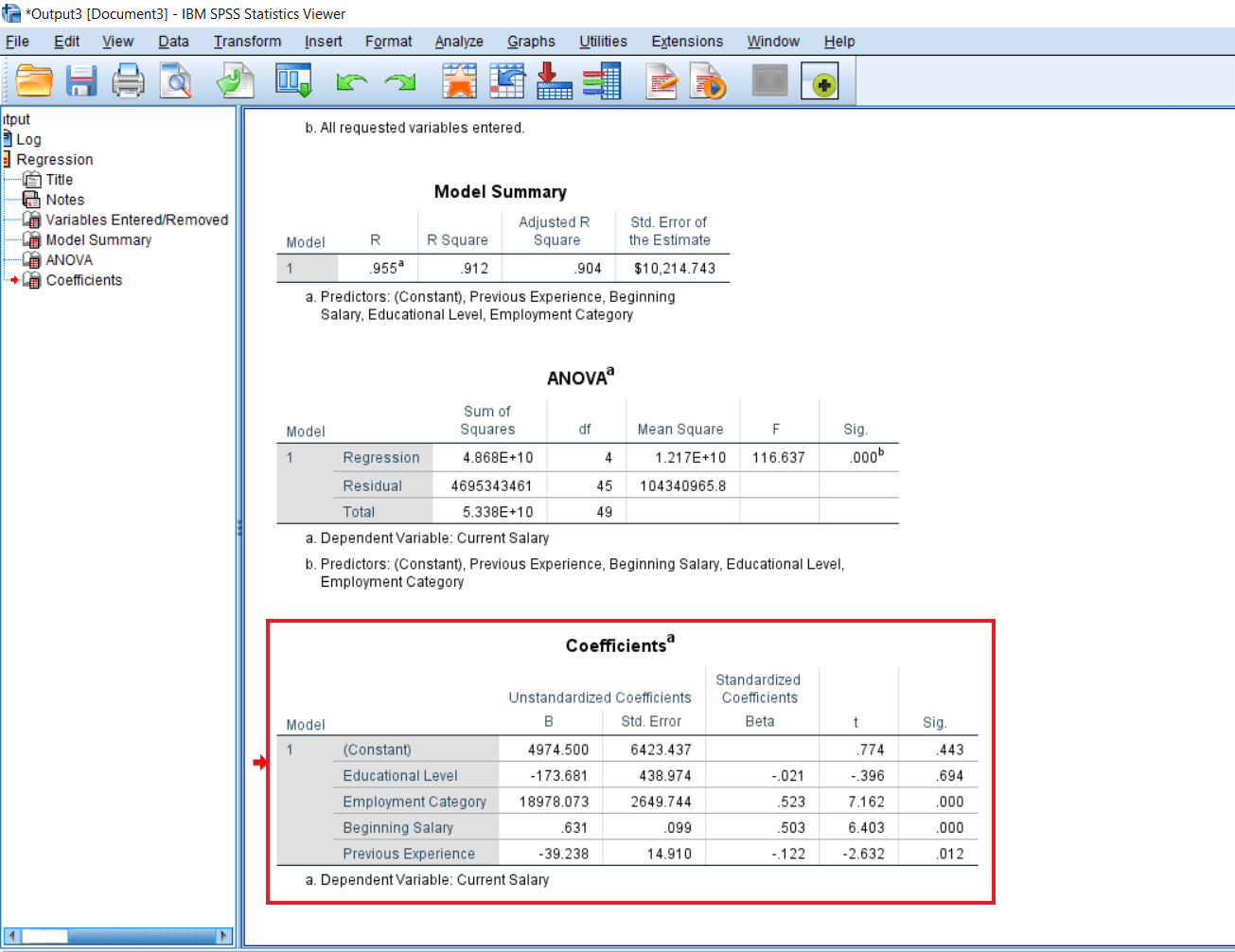Select Regression in the outline tree
The width and height of the screenshot is (1235, 952).
click(x=54, y=160)
